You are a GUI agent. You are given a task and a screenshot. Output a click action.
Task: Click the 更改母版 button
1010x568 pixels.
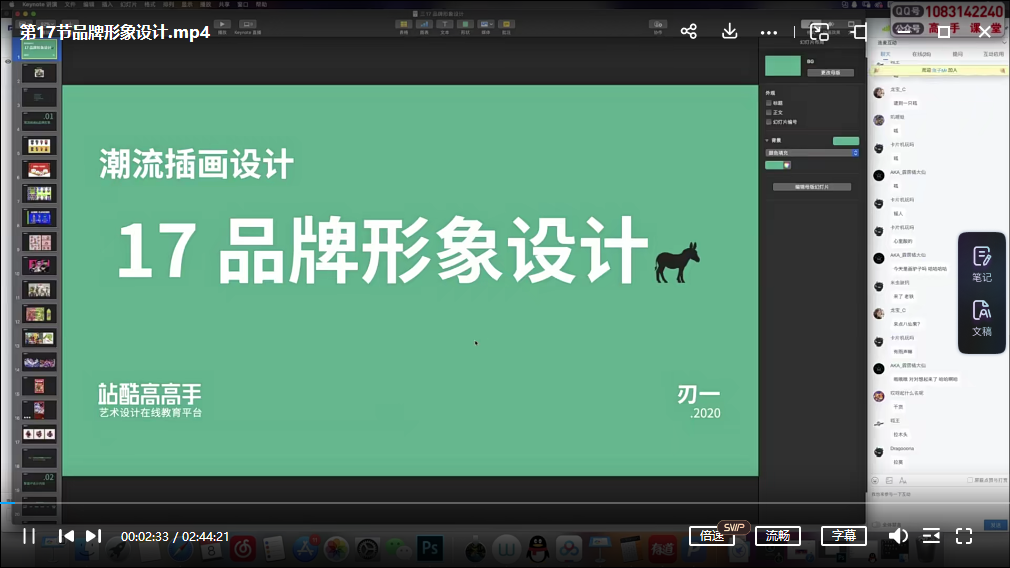point(830,73)
